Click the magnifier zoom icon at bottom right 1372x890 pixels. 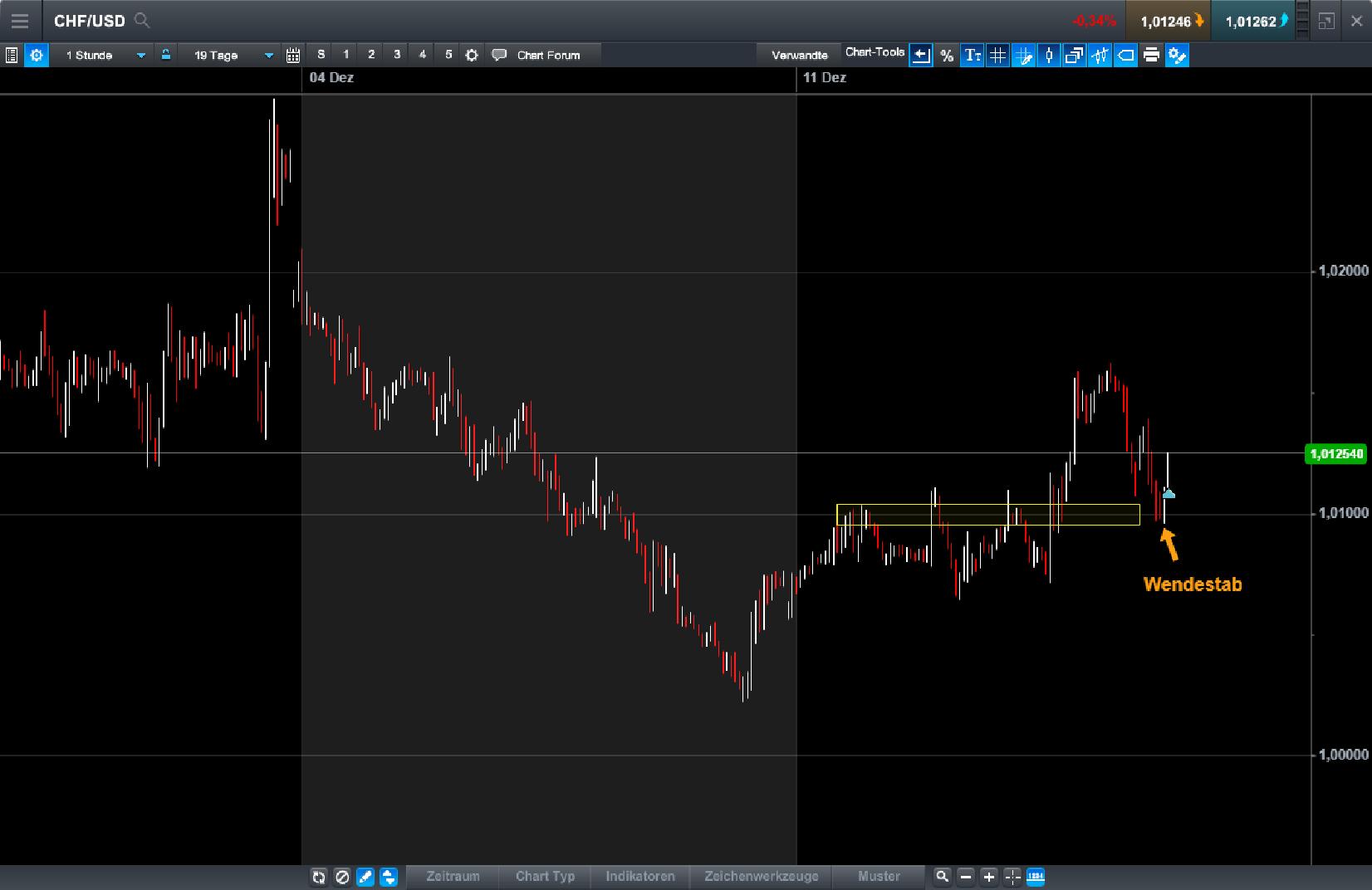pos(942,877)
